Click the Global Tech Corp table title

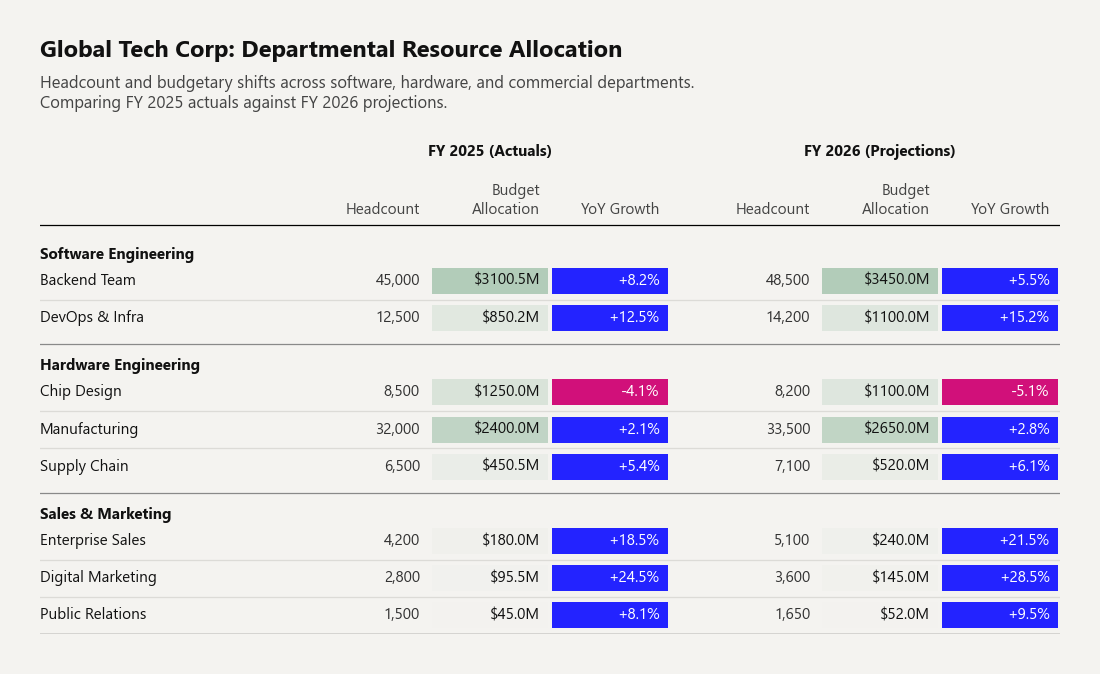(x=331, y=49)
